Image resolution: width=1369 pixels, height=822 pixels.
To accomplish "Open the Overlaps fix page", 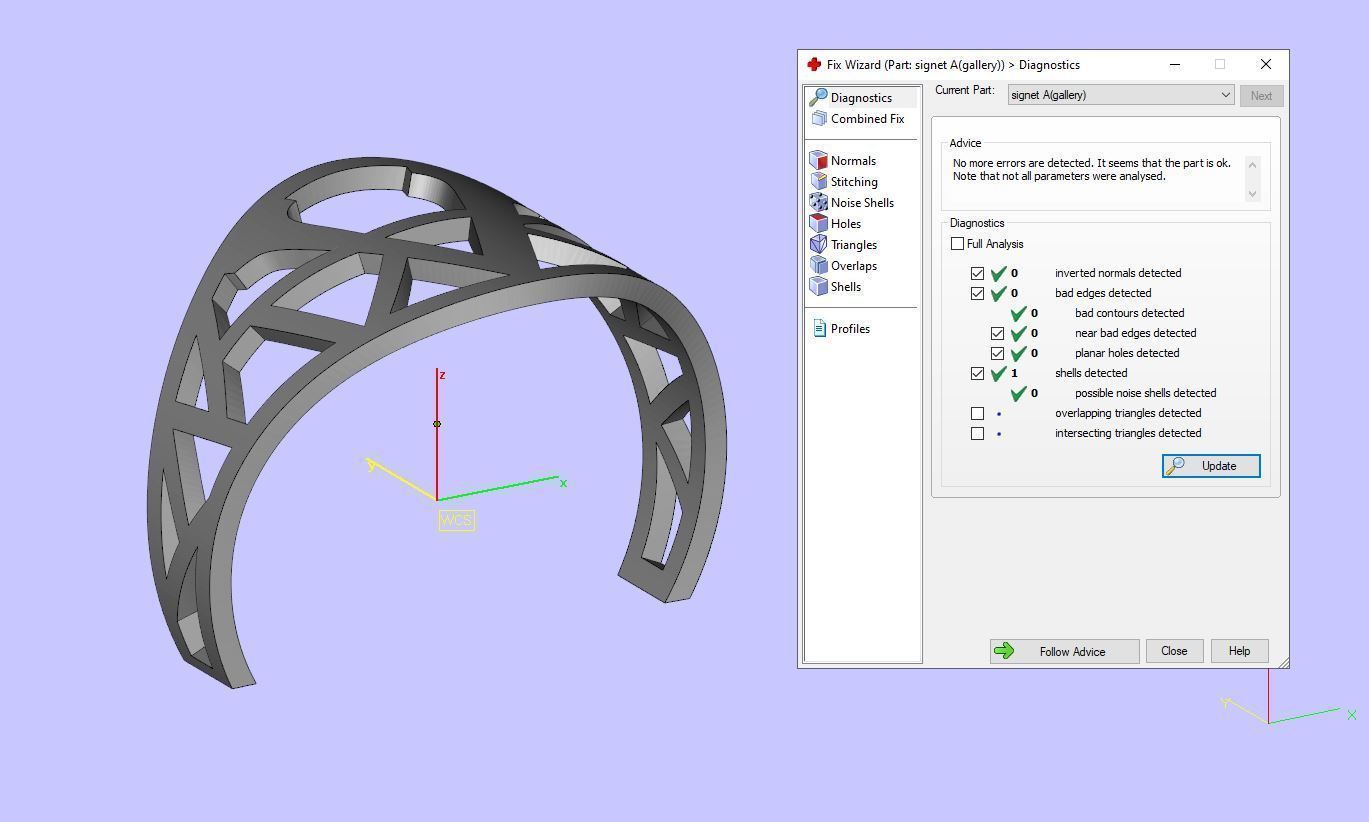I will tap(853, 265).
